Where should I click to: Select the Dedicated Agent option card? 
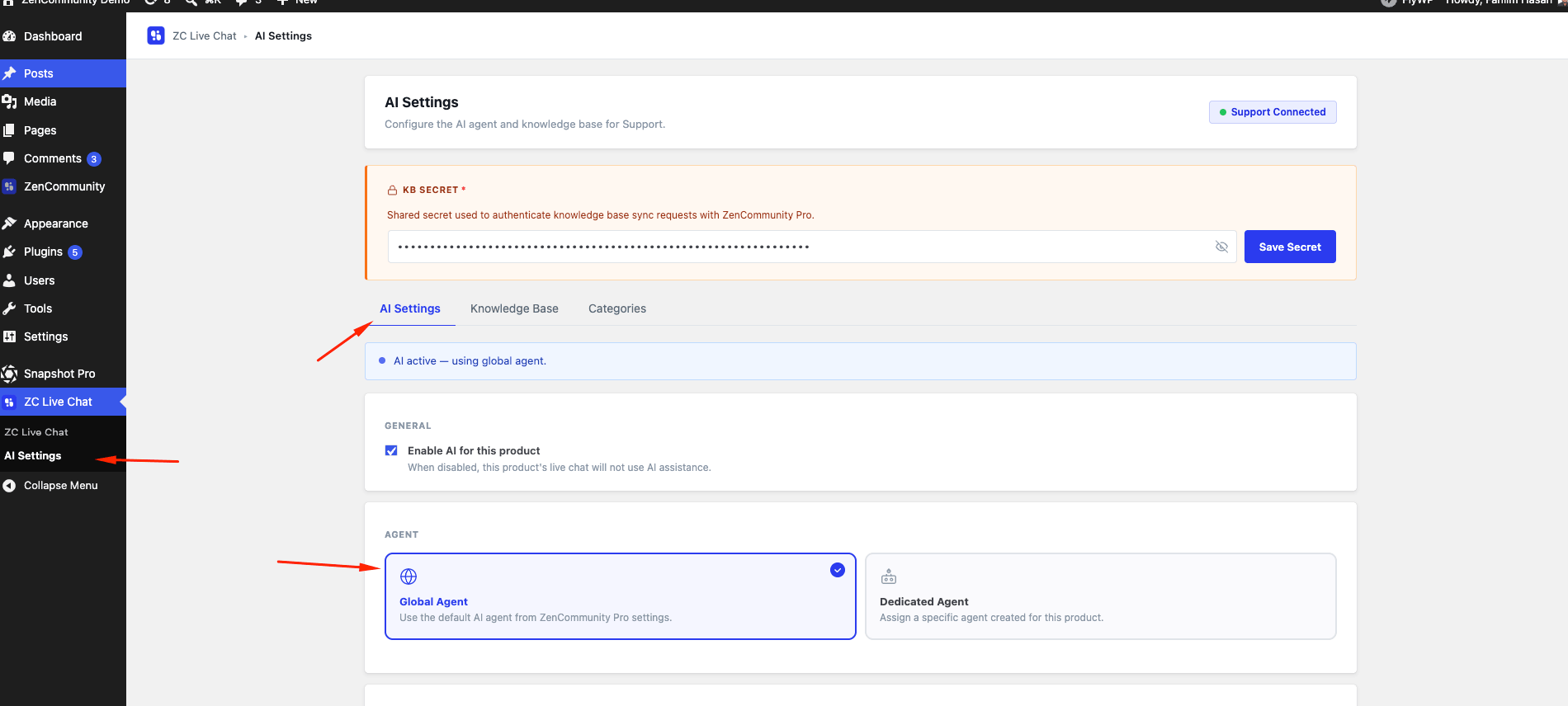pos(1100,596)
